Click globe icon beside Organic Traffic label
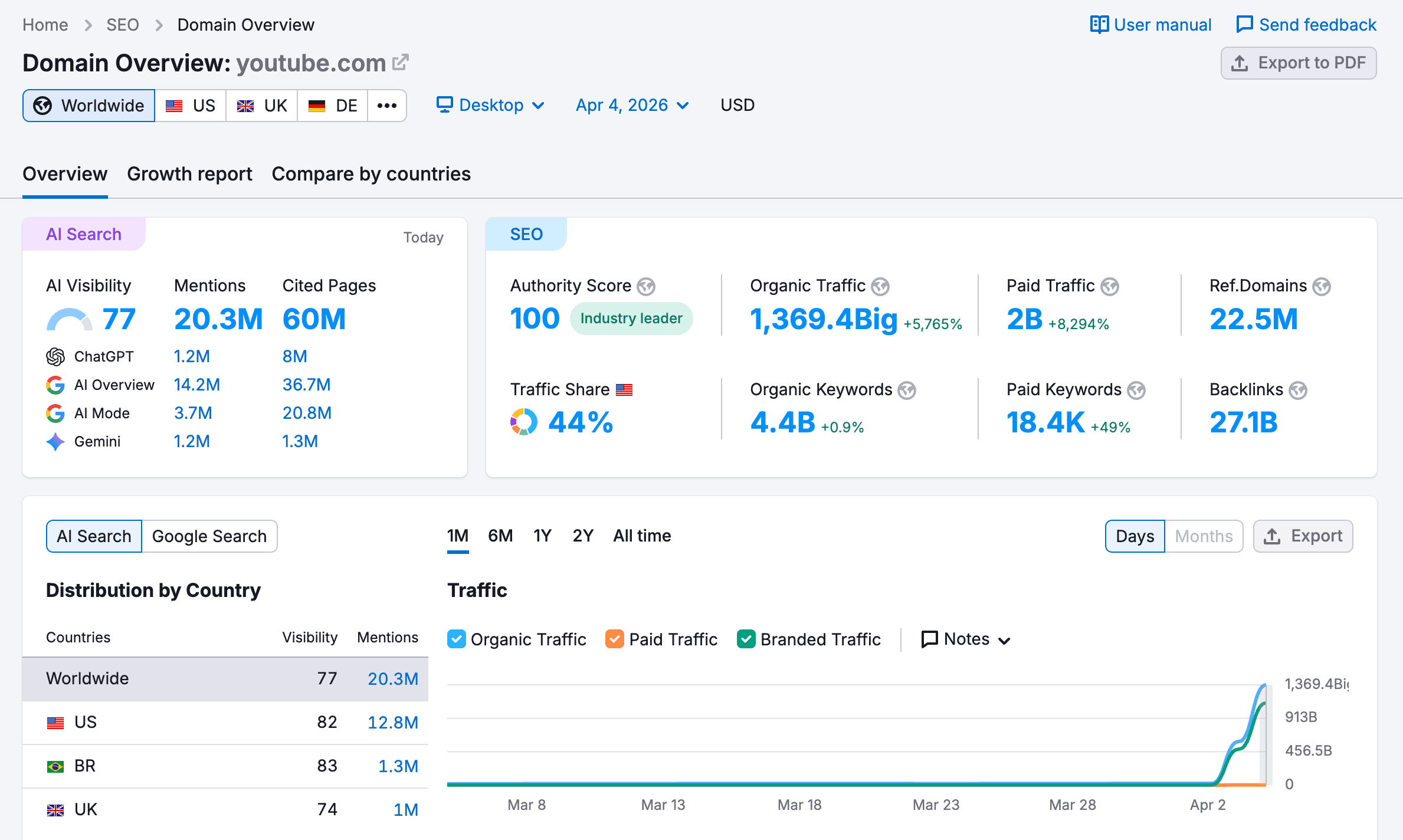This screenshot has width=1403, height=840. tap(880, 287)
